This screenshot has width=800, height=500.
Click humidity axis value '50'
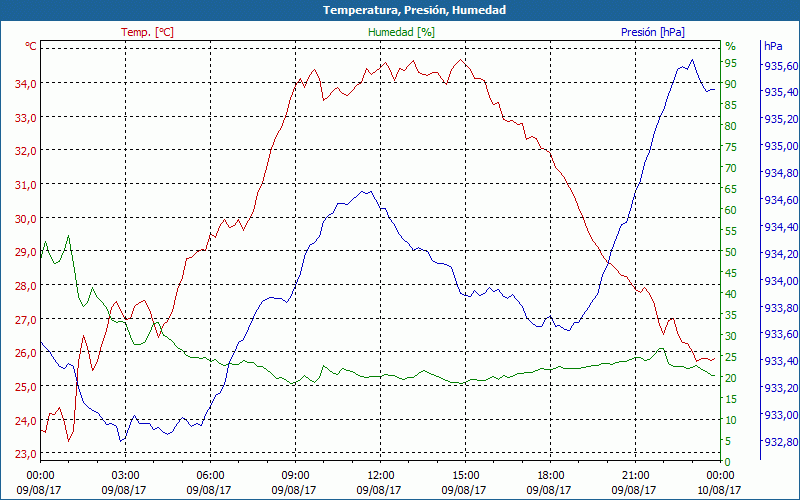click(x=731, y=252)
